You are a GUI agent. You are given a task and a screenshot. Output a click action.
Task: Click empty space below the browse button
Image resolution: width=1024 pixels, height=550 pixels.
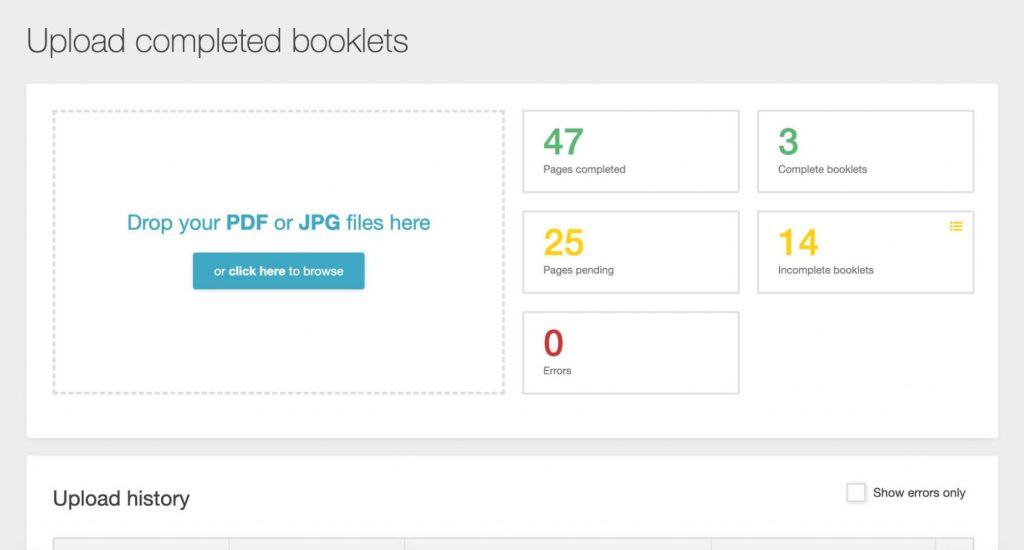[x=279, y=340]
